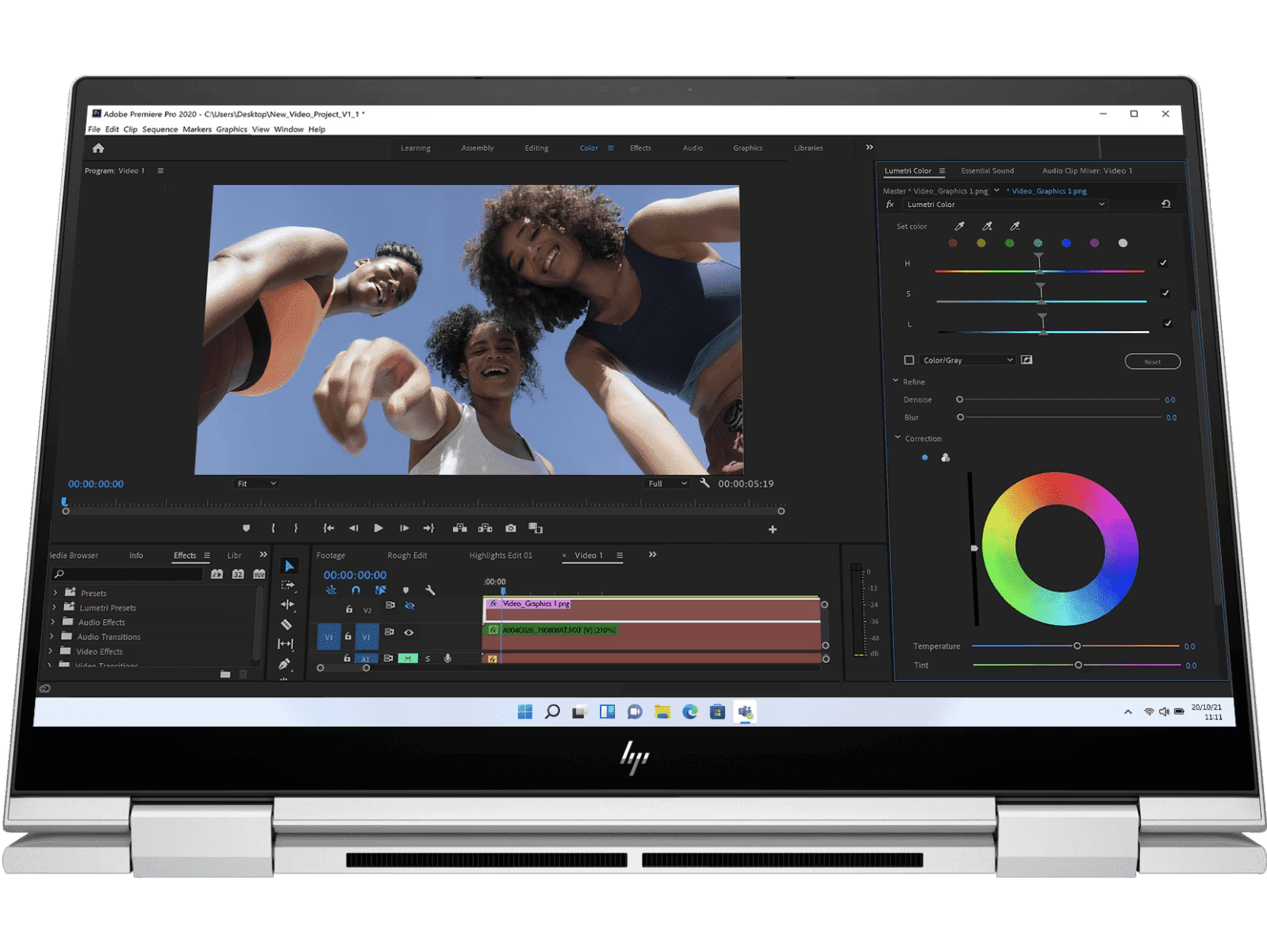Click the Lumetri Color reset effect arrow icon
The height and width of the screenshot is (952, 1267).
[1165, 204]
